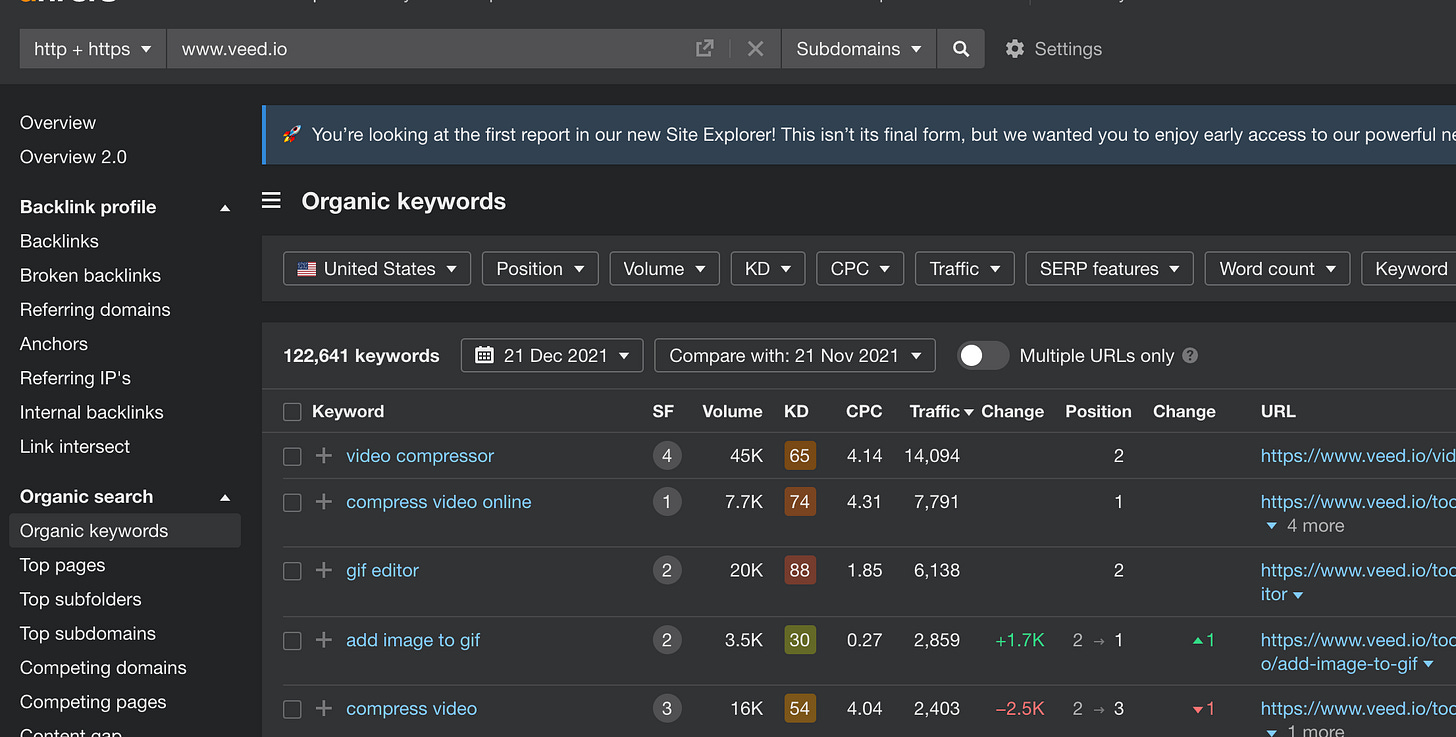1456x737 pixels.
Task: Open Link intersect report
Action: (x=75, y=447)
